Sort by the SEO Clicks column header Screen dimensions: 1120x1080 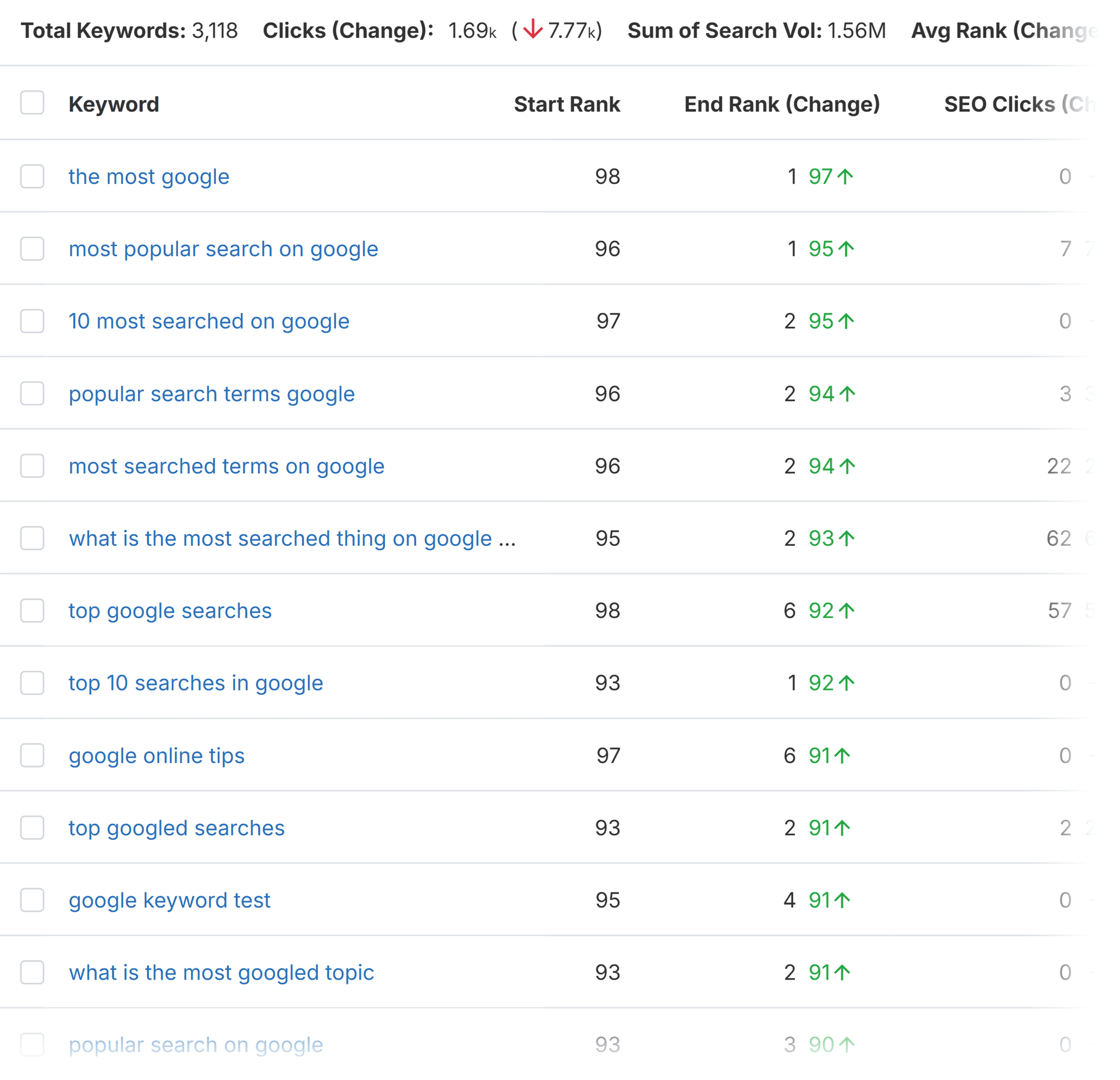coord(1020,104)
